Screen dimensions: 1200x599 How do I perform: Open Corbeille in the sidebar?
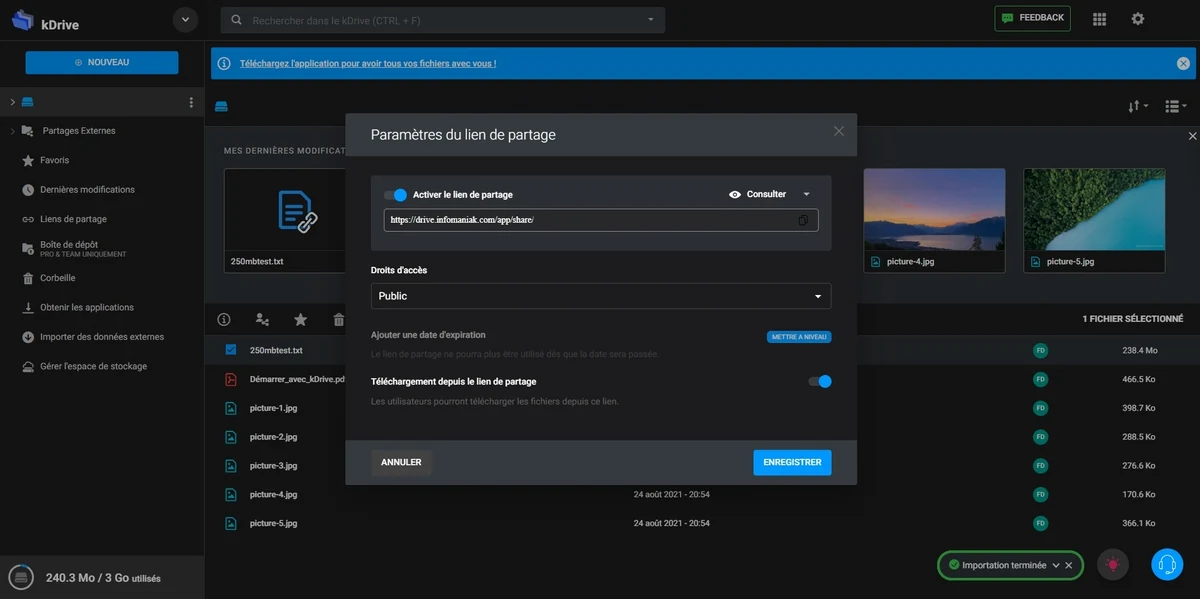57,278
